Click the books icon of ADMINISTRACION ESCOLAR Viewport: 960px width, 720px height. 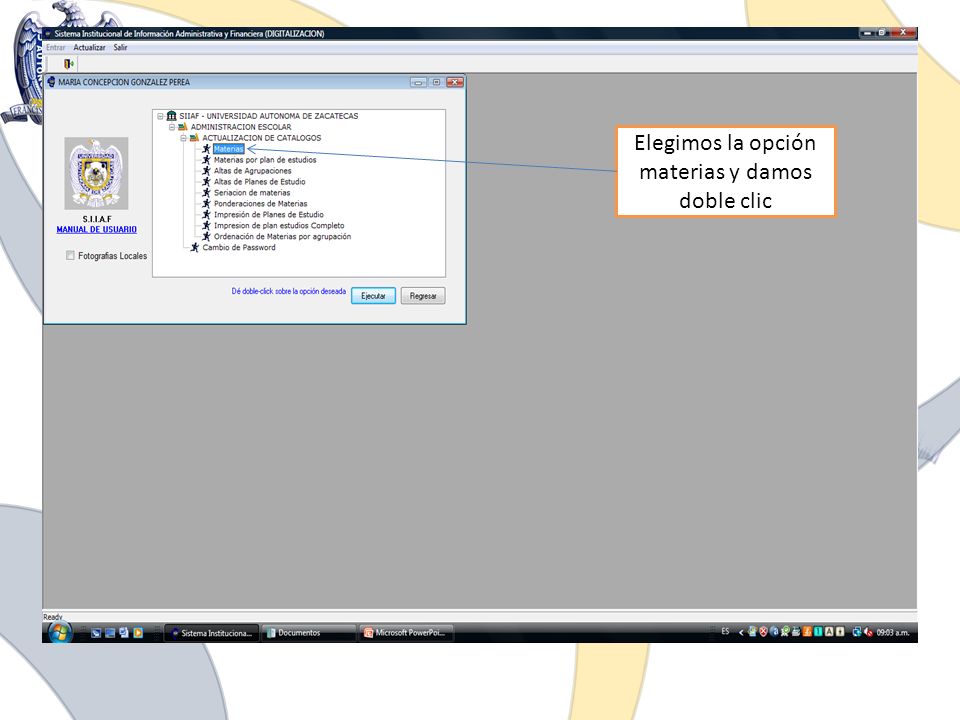tap(182, 127)
